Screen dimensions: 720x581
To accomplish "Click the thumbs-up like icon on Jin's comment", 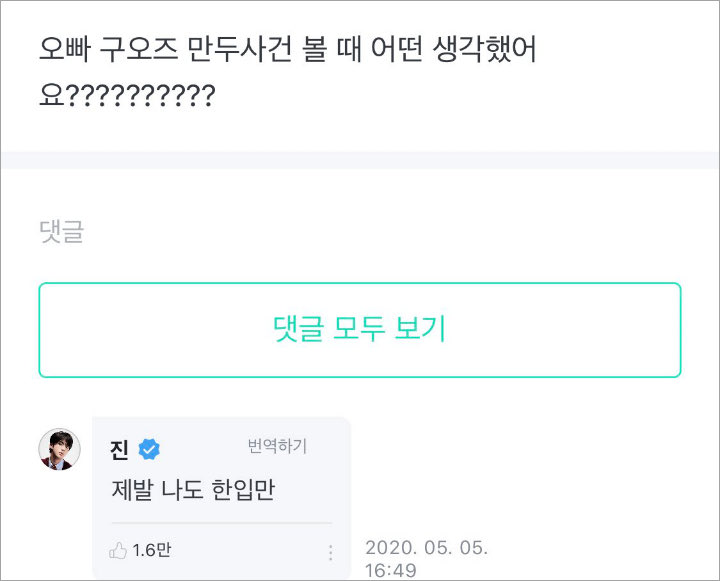I will pos(118,550).
